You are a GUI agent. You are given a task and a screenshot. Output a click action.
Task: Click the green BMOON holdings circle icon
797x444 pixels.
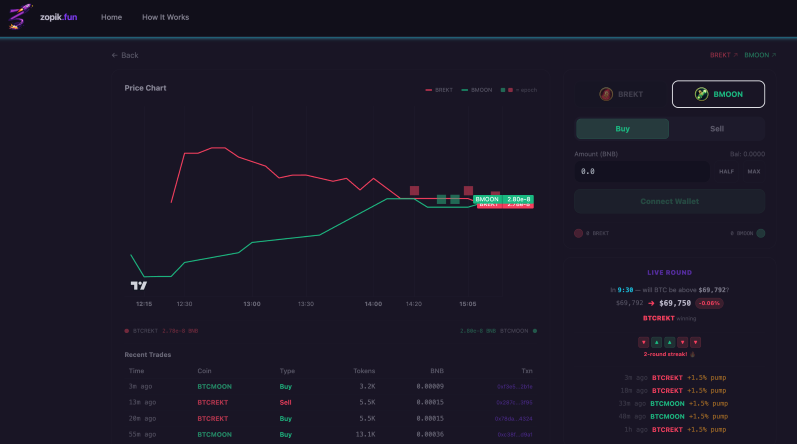761,233
